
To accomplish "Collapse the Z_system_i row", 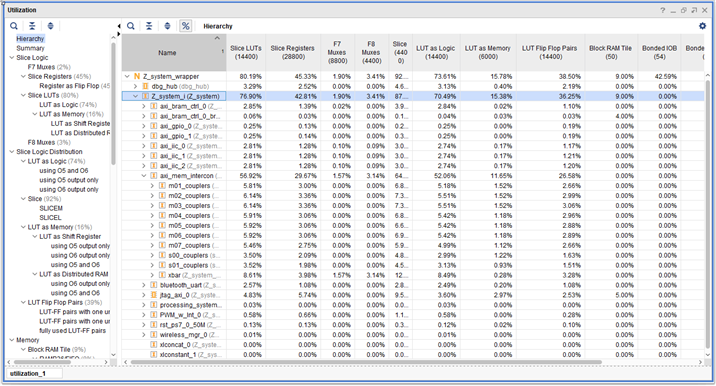I will 136,96.
